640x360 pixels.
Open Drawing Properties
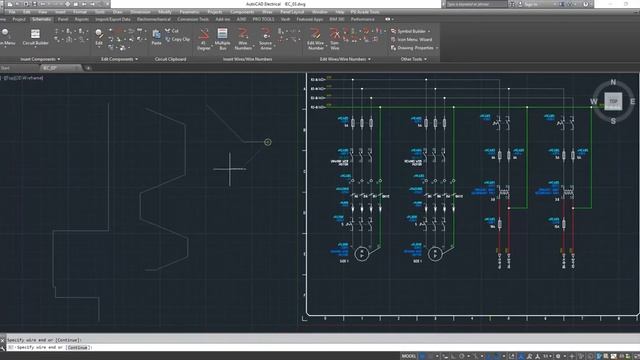412,48
